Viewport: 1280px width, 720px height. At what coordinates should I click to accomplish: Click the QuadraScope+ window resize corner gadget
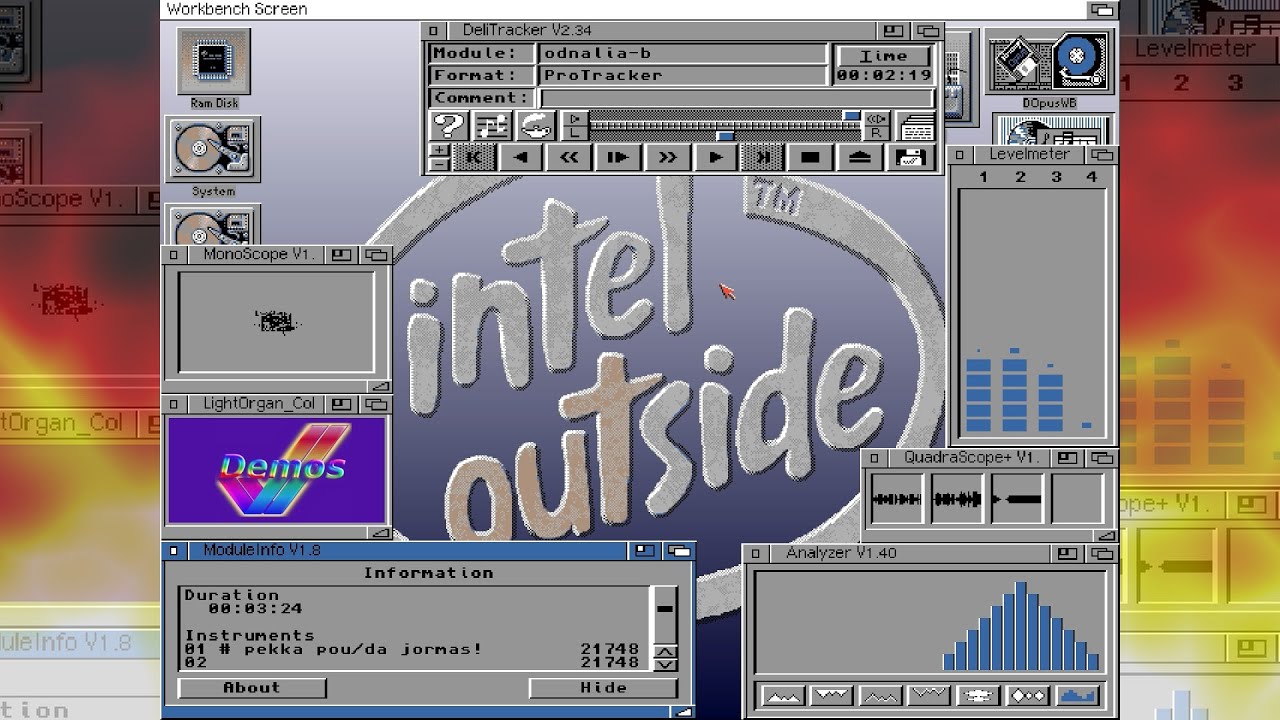tap(1107, 534)
